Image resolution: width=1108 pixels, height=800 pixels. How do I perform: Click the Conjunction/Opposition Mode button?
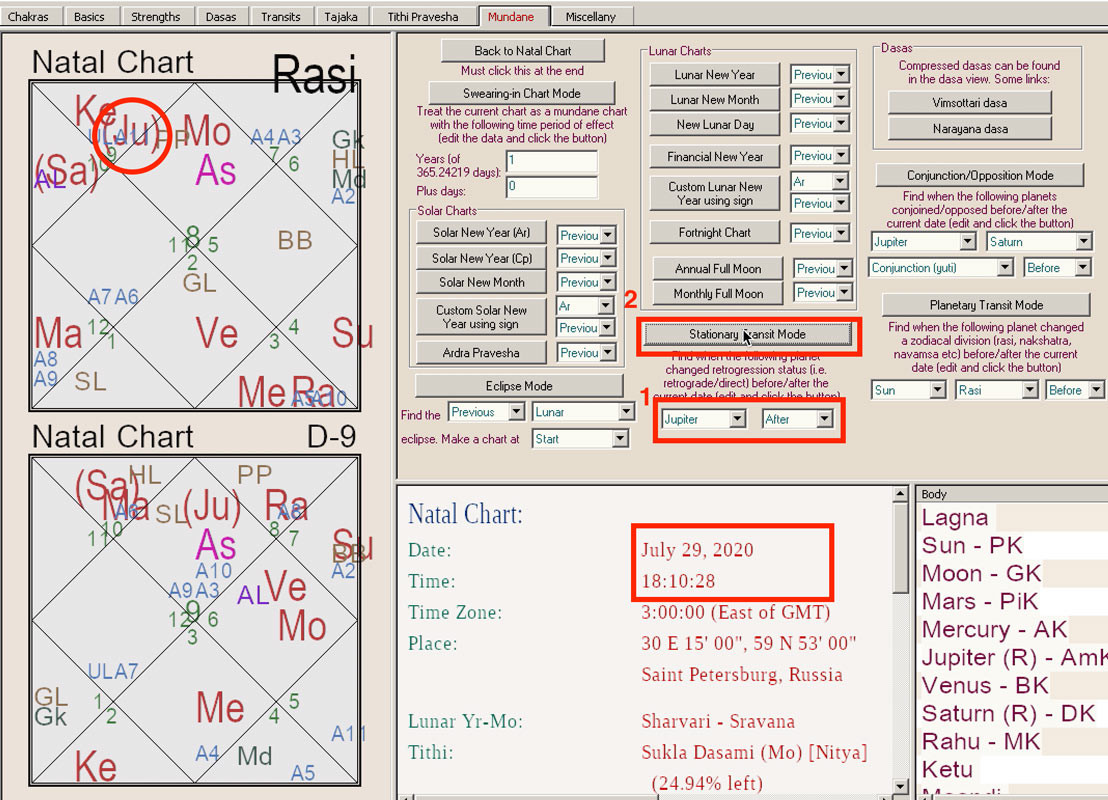[979, 175]
